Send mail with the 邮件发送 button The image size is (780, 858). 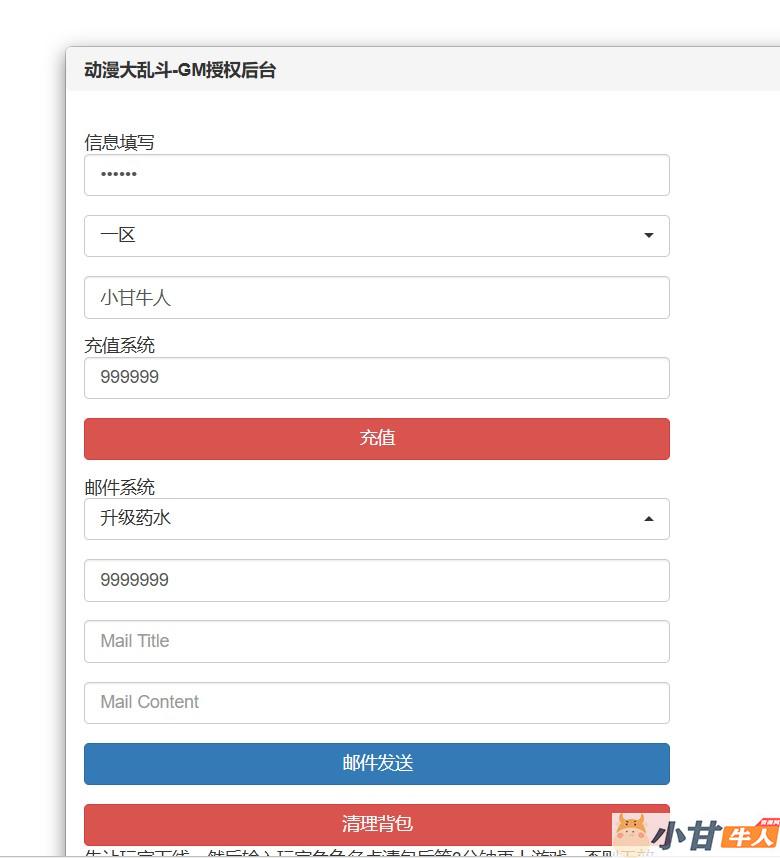(377, 764)
